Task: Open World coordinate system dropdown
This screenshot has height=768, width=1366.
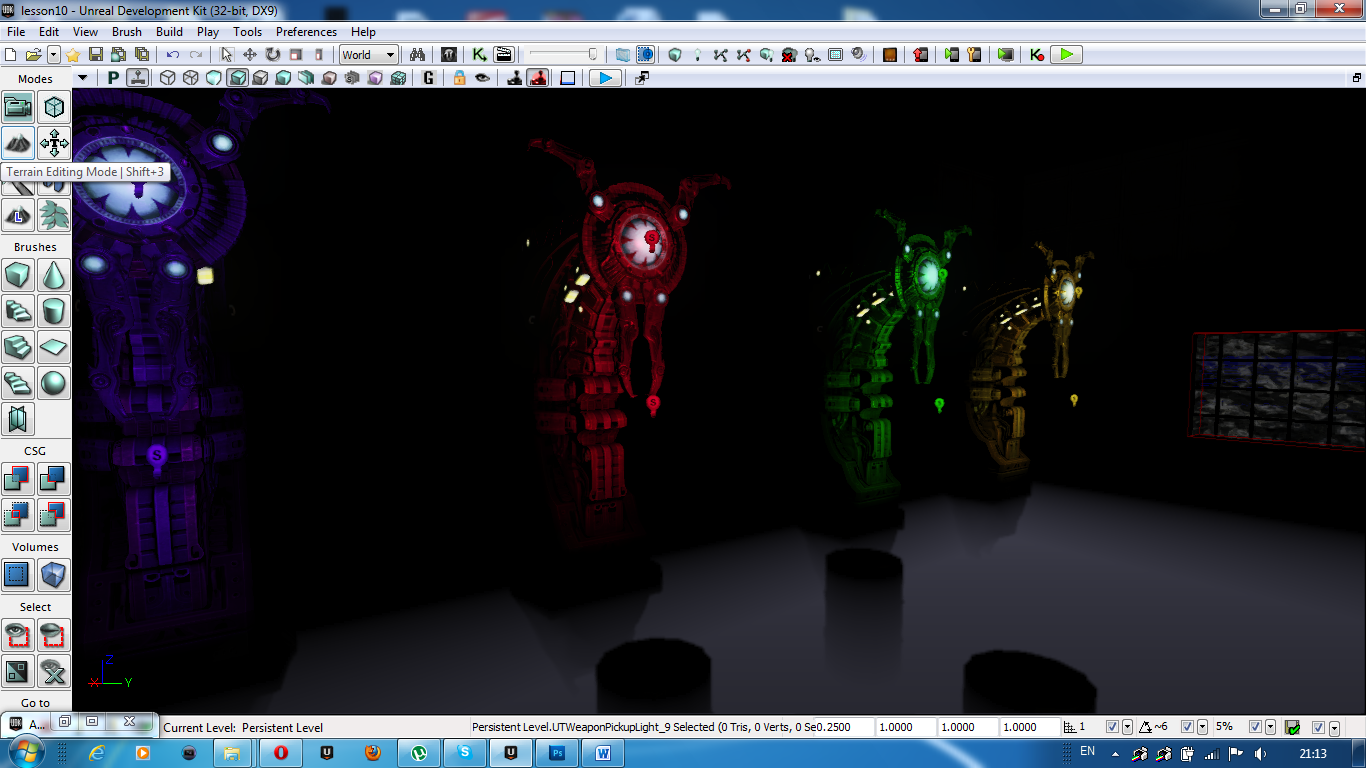Action: [369, 55]
